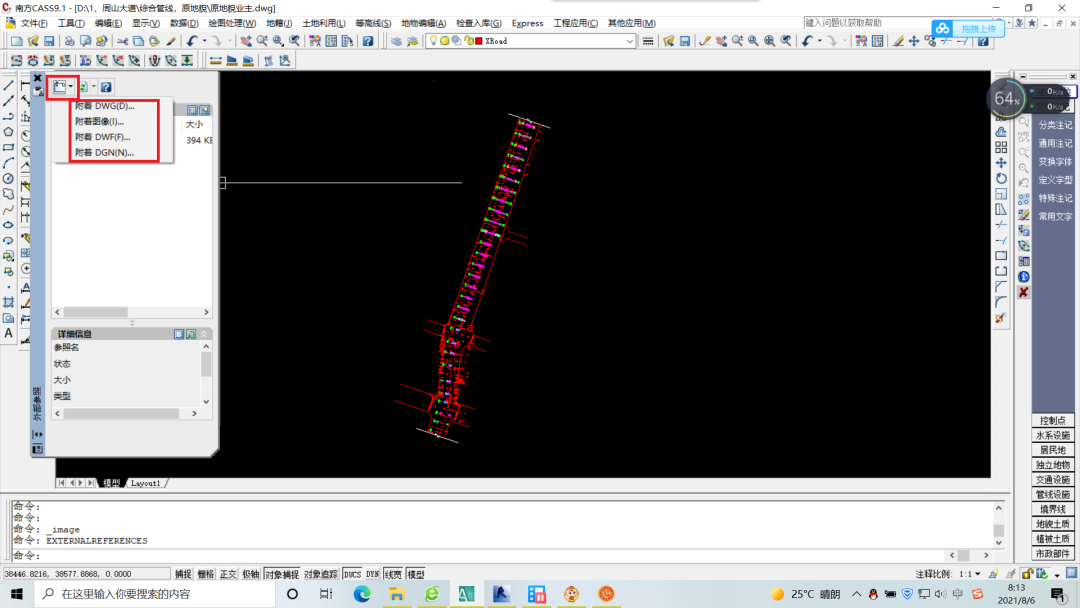Click the Save floppy disk icon
Viewport: 1080px width, 608px height.
point(48,41)
